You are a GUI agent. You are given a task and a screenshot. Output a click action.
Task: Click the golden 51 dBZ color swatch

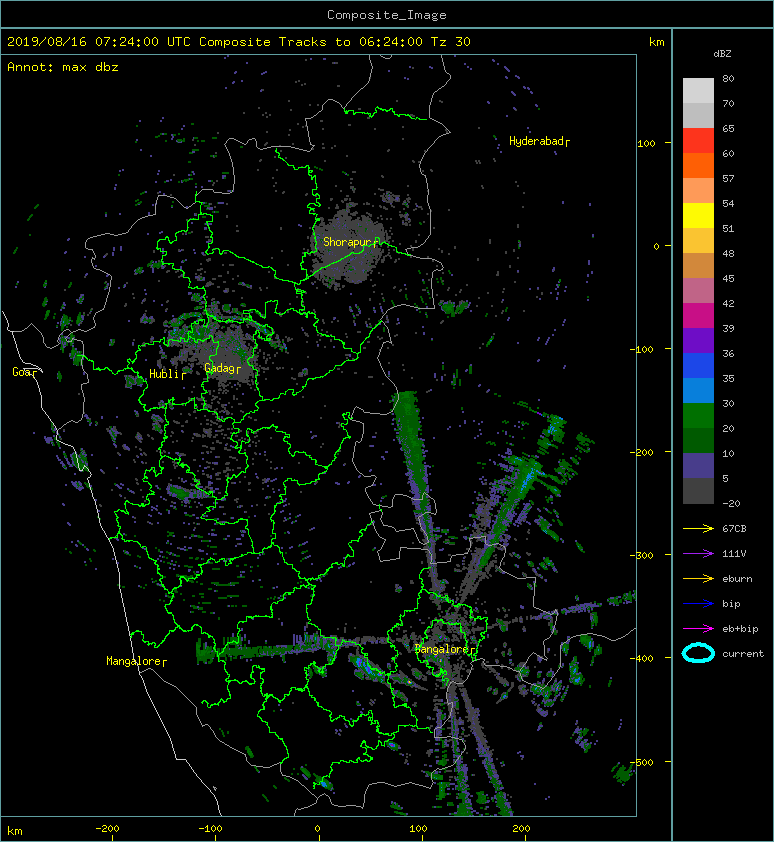(698, 241)
